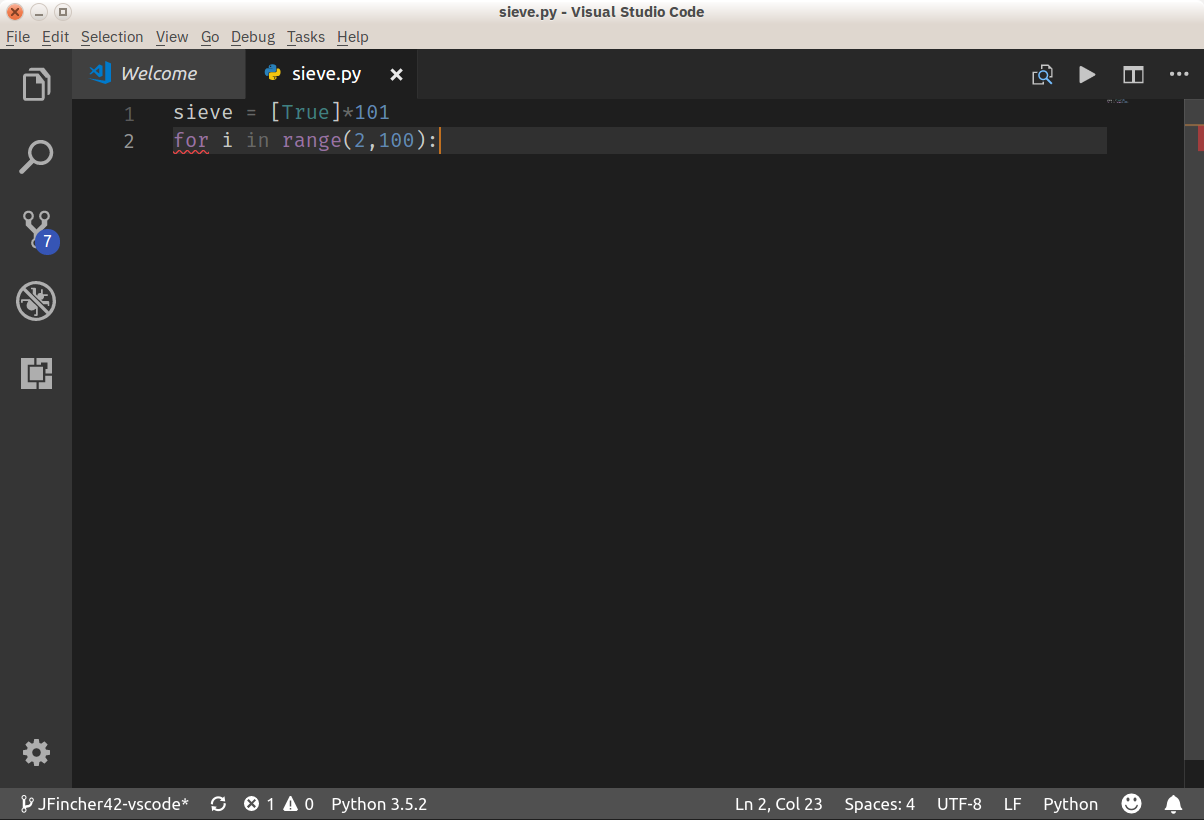This screenshot has height=820, width=1204.
Task: Run the sieve.py file with the play button
Action: point(1087,74)
